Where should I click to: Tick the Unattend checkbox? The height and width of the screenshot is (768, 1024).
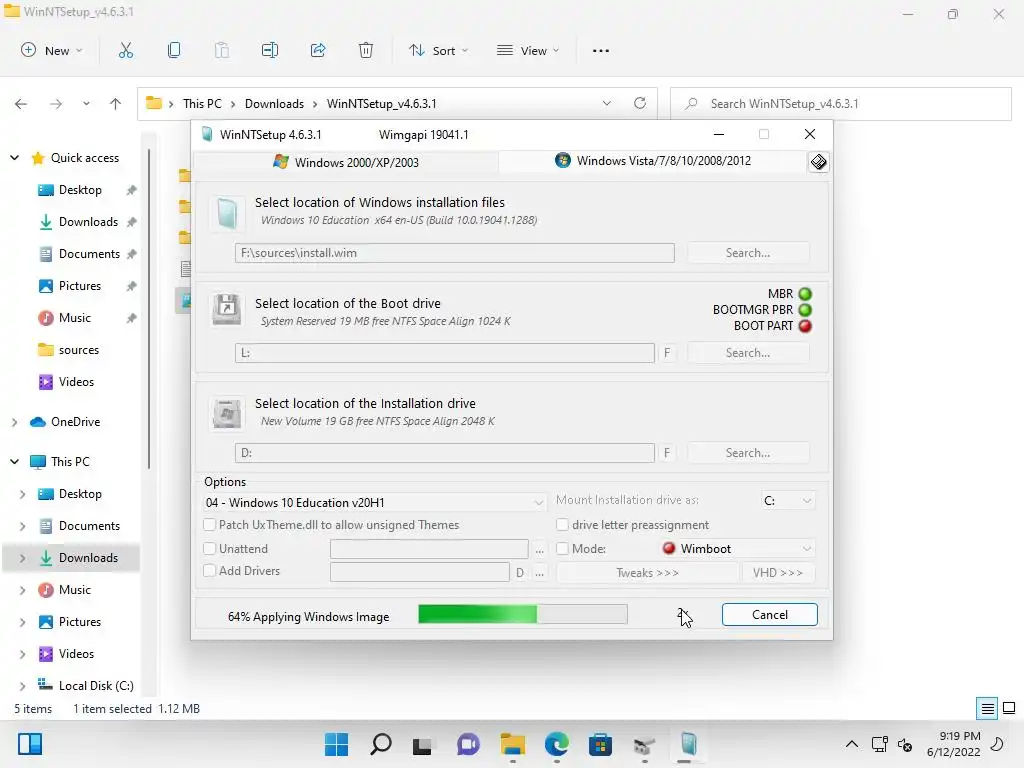(x=210, y=549)
